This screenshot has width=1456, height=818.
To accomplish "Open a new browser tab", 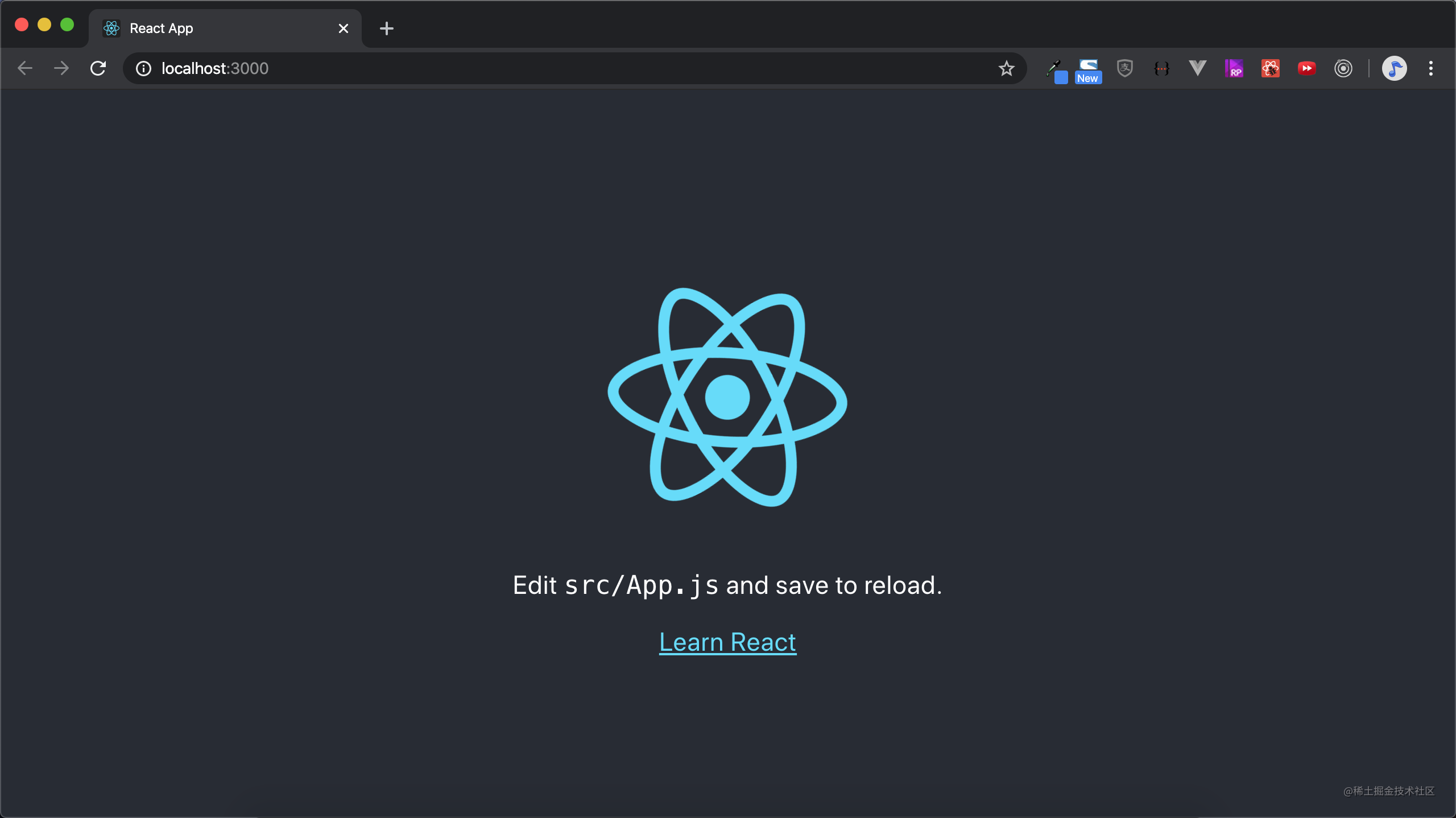I will click(387, 28).
